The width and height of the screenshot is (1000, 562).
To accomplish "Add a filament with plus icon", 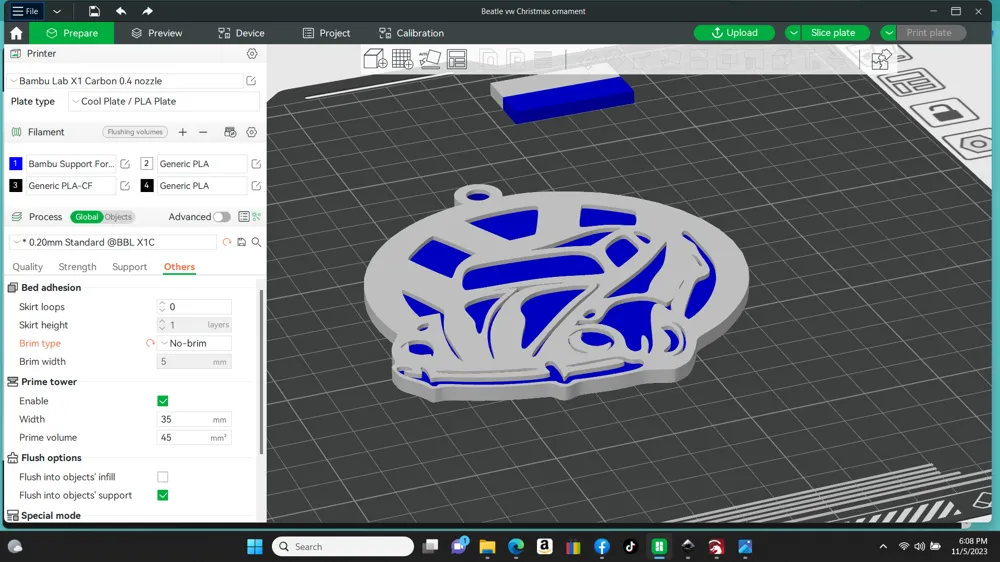I will click(x=182, y=132).
